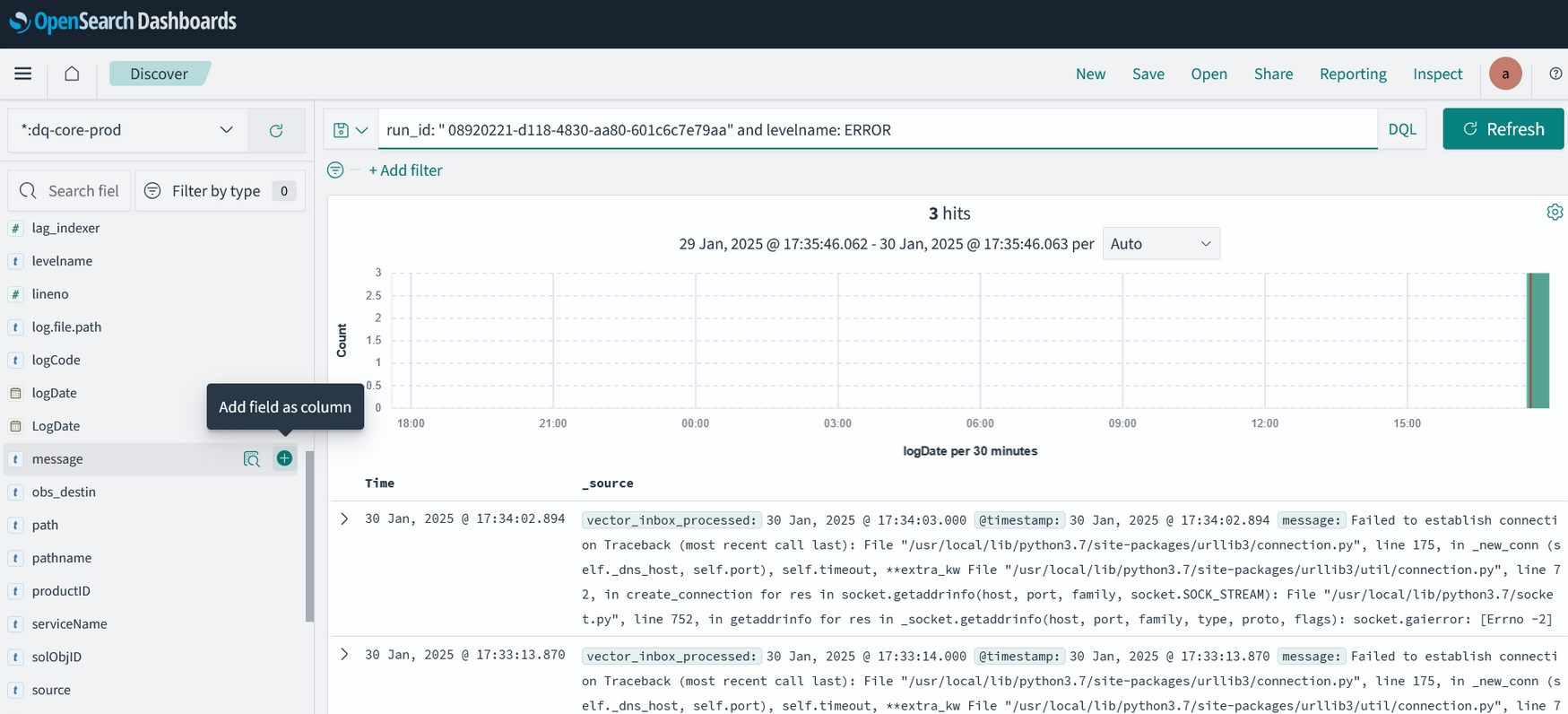Click the filter options icon
1568x714 pixels.
click(x=335, y=170)
